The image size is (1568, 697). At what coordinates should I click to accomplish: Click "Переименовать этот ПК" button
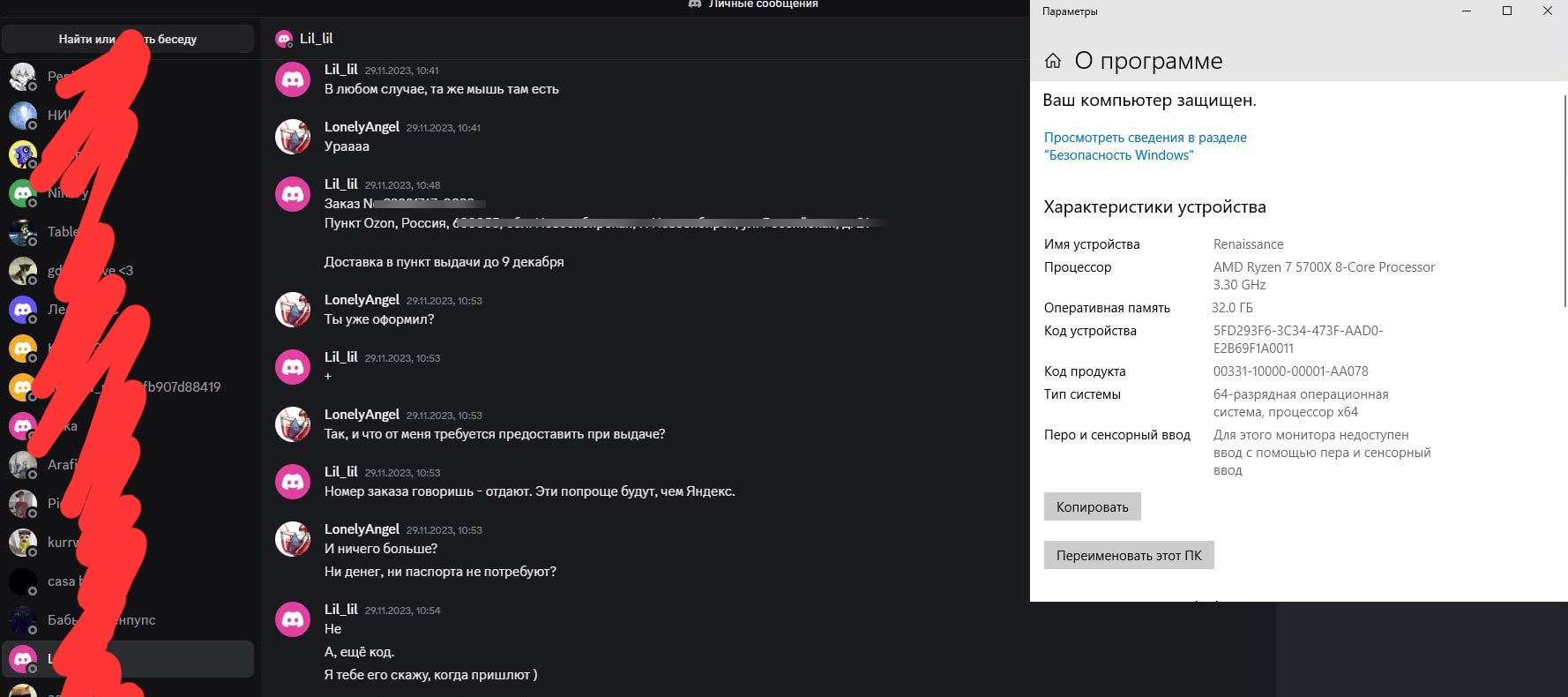(1129, 555)
